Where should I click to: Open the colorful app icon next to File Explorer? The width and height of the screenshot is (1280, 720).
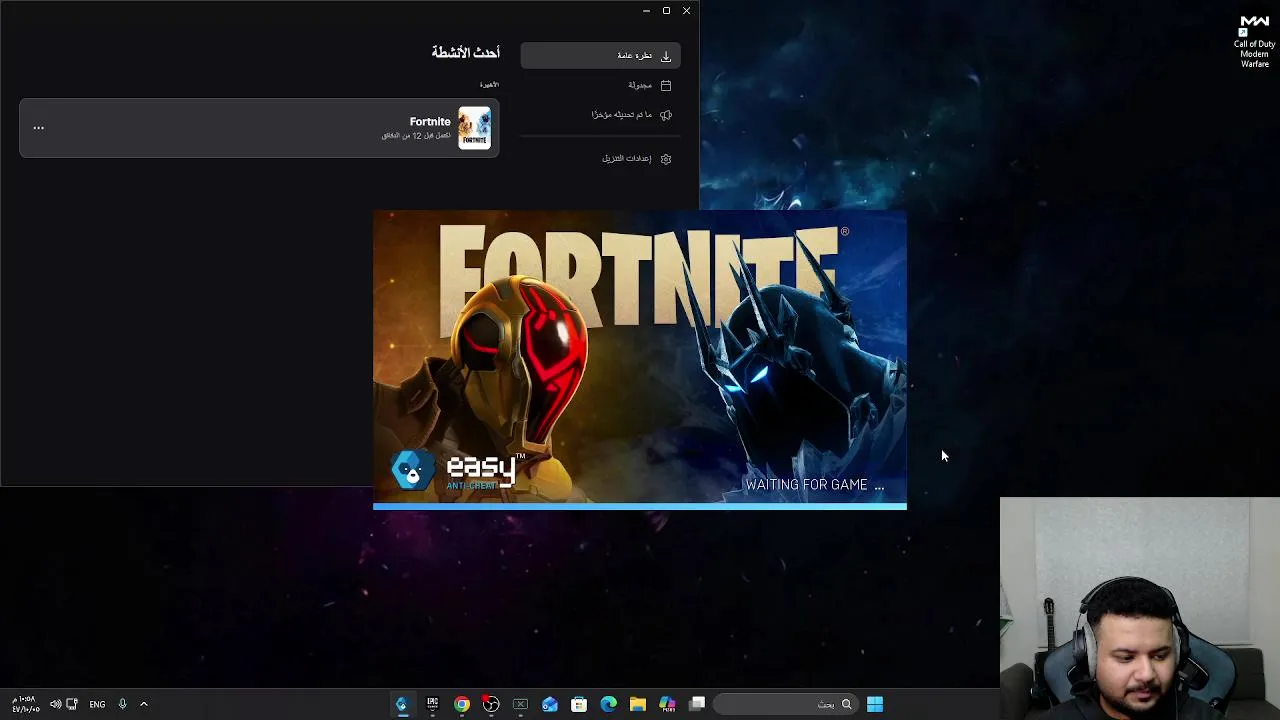667,704
